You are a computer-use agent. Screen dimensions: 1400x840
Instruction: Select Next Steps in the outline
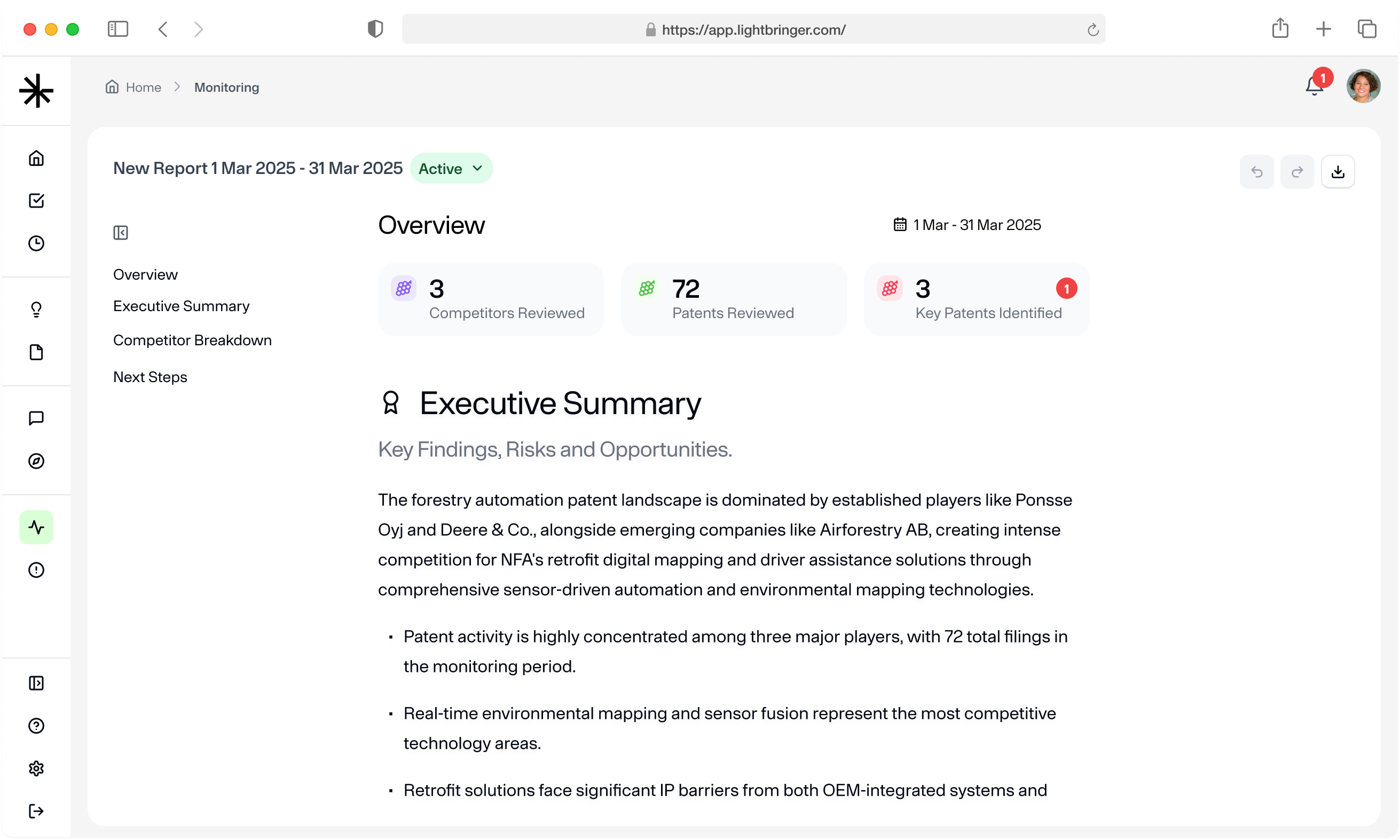pos(150,377)
